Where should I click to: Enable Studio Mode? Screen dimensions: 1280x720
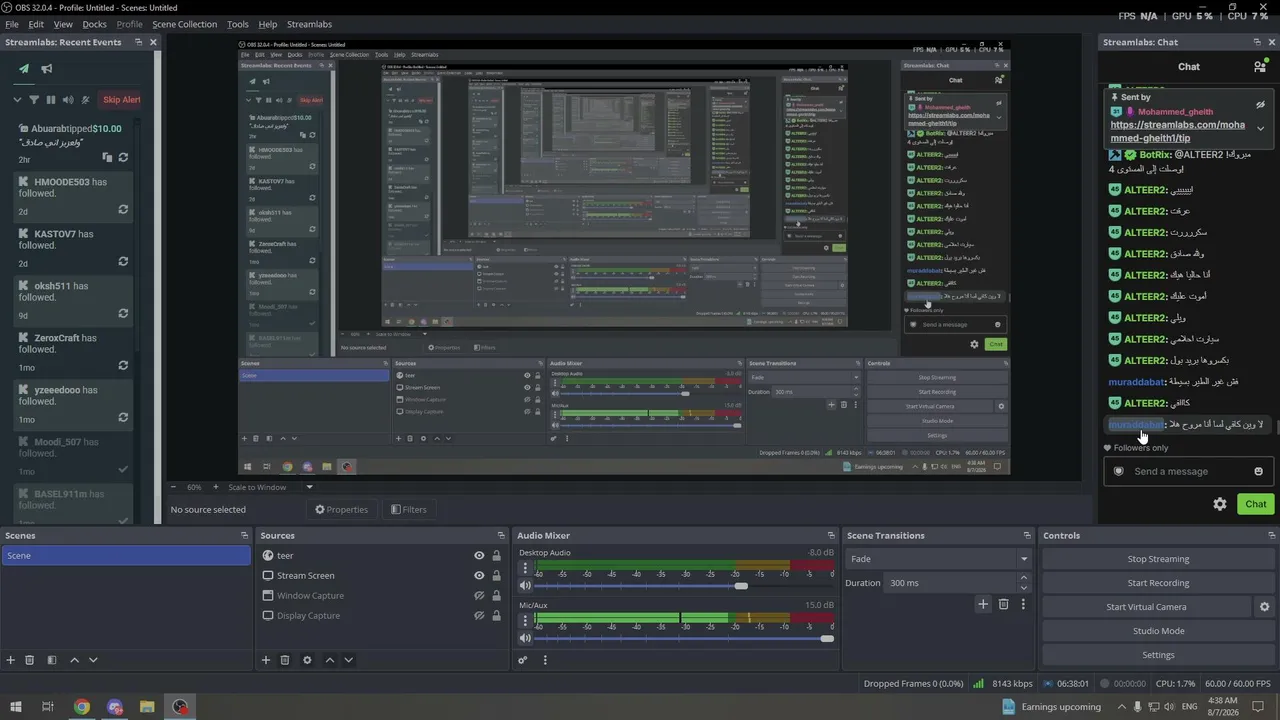click(1158, 631)
